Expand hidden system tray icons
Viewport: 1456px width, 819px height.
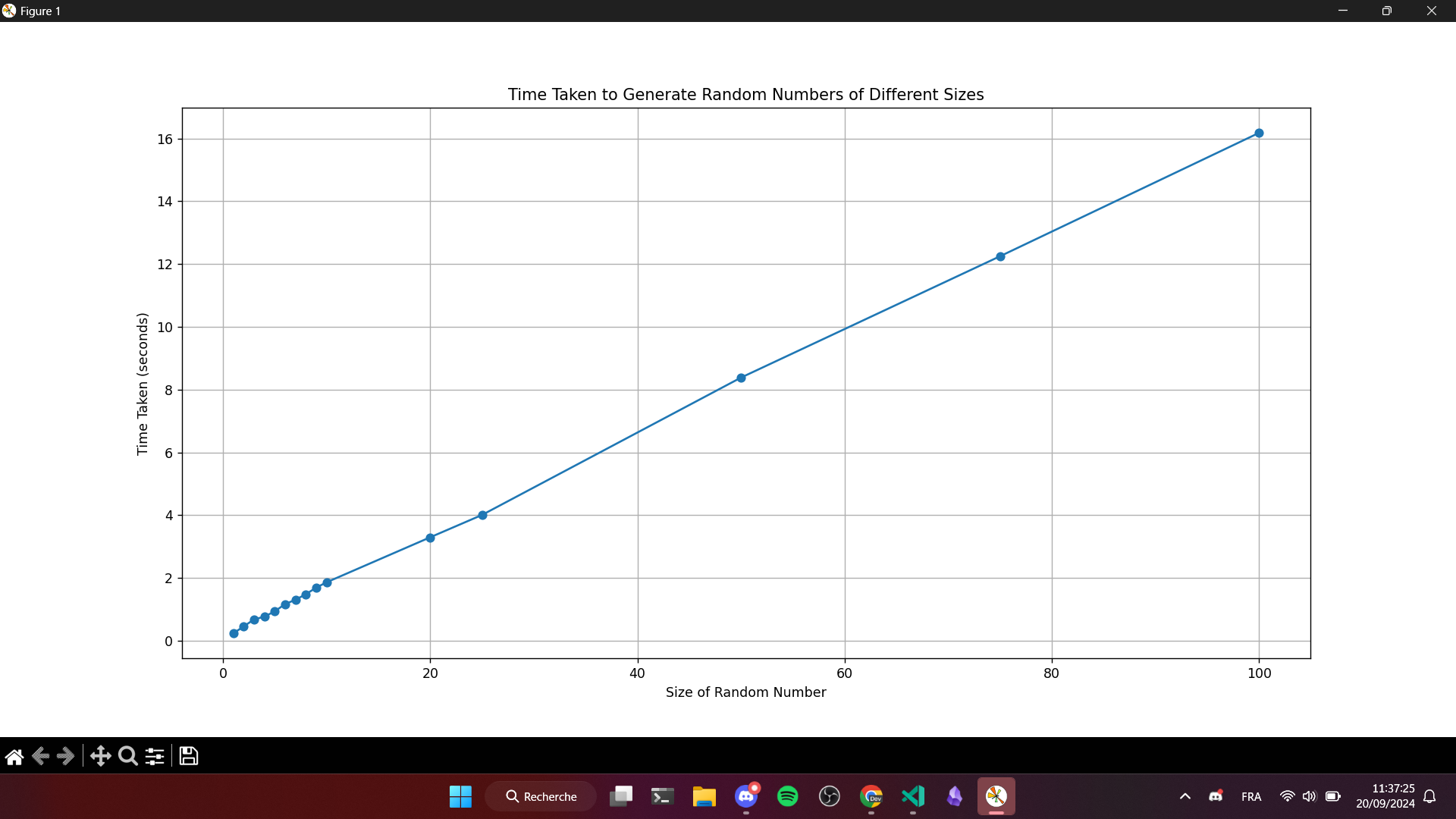[1185, 796]
